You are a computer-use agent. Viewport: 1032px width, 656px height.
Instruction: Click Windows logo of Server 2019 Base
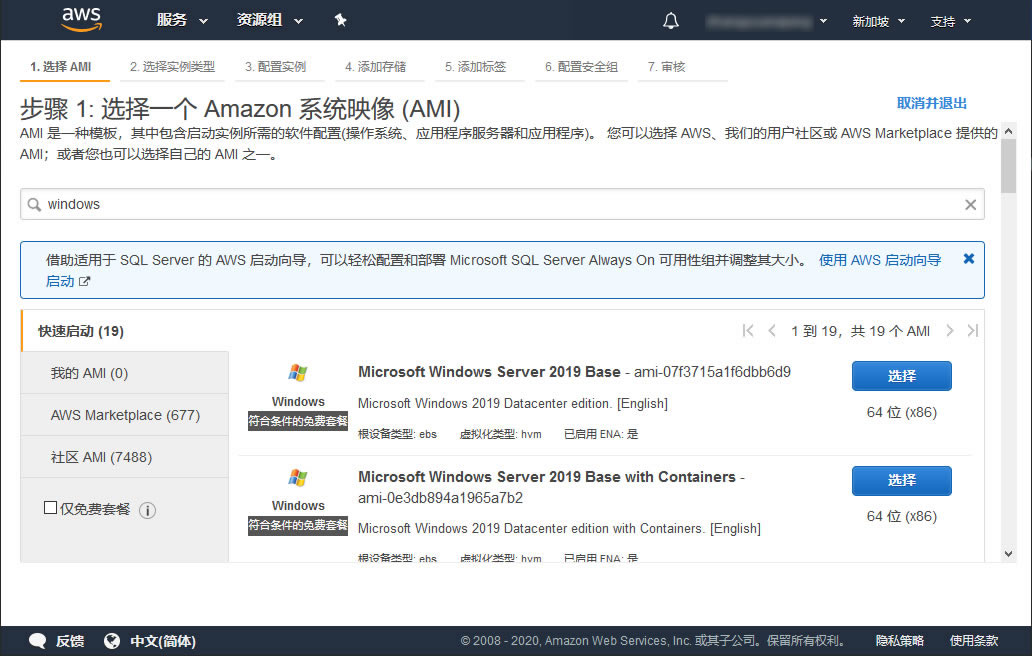tap(297, 373)
